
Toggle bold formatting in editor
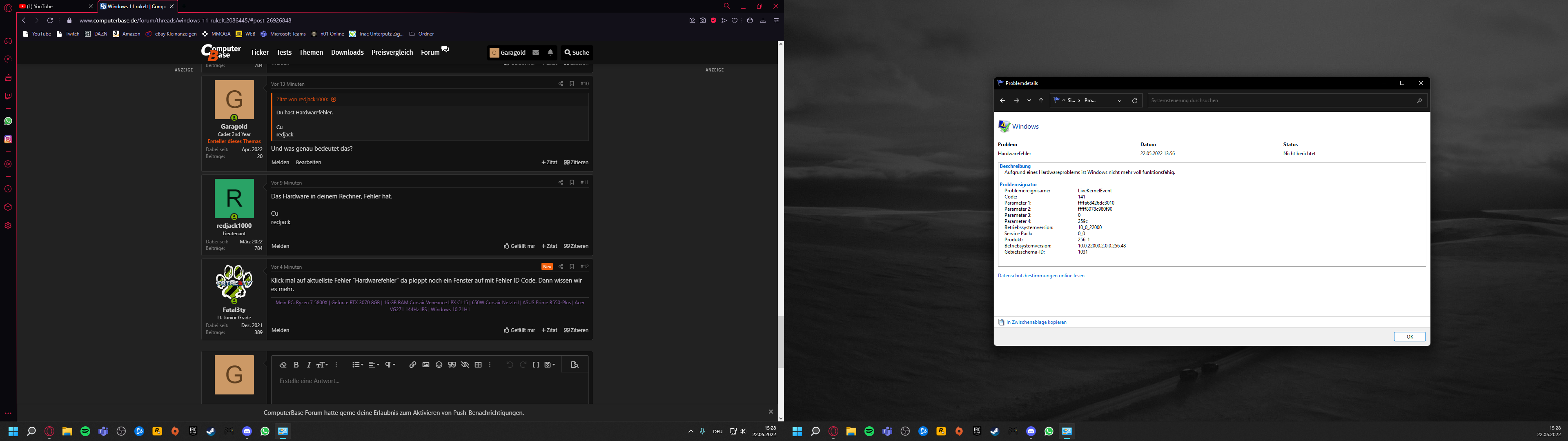[296, 365]
